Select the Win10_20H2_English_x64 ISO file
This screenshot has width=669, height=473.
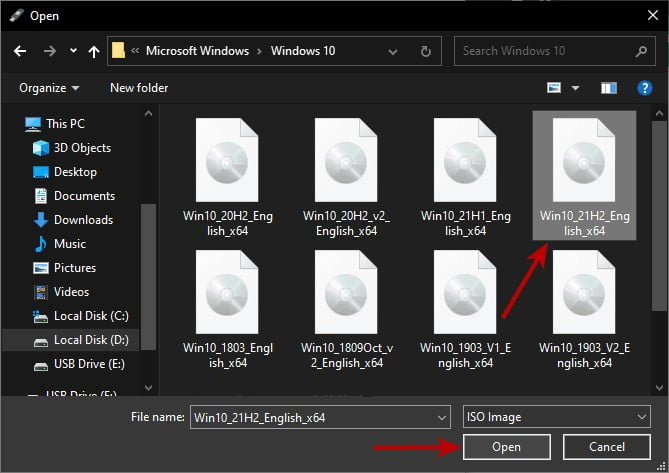(227, 177)
